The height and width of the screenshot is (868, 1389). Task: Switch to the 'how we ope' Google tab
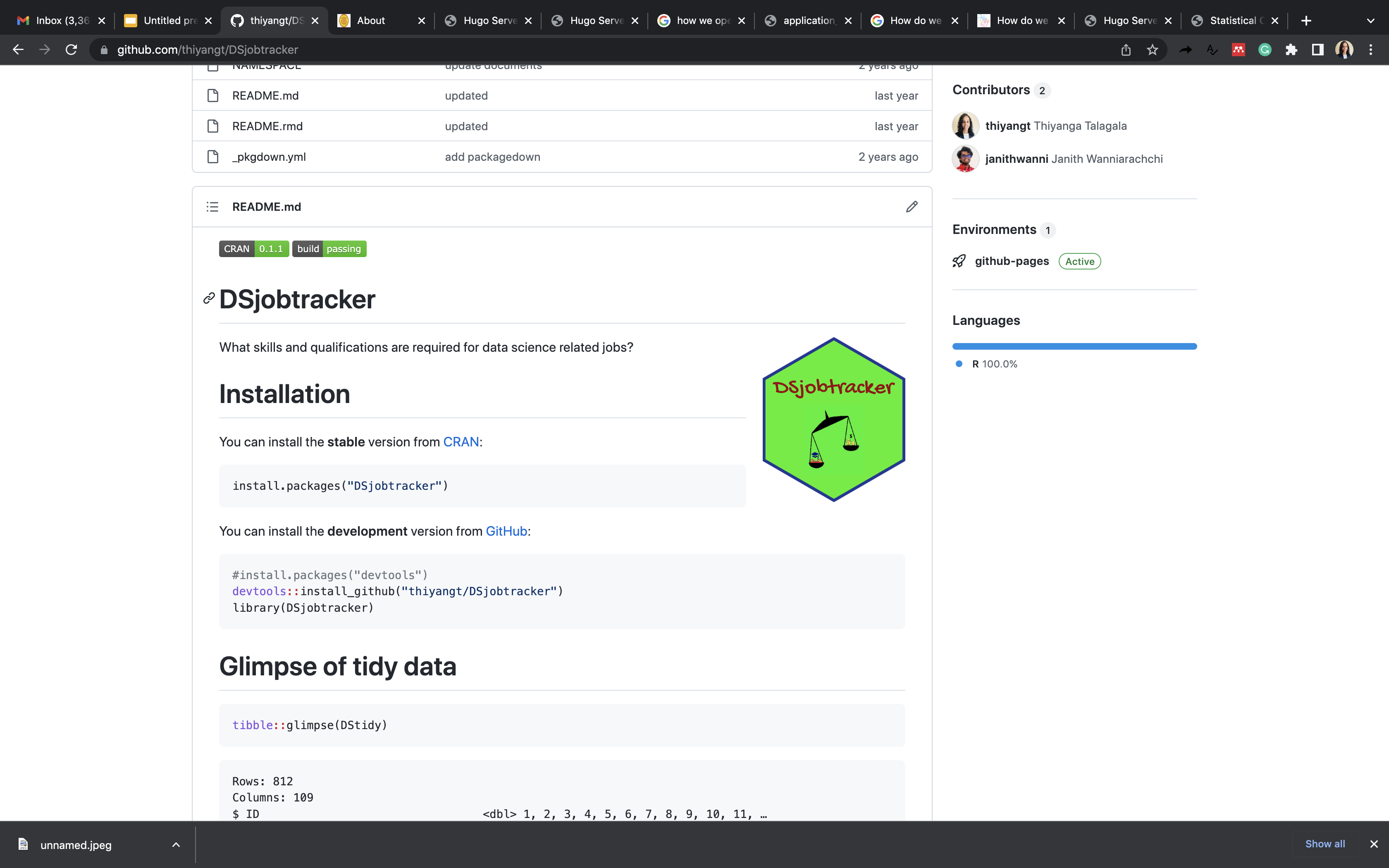[x=702, y=21]
